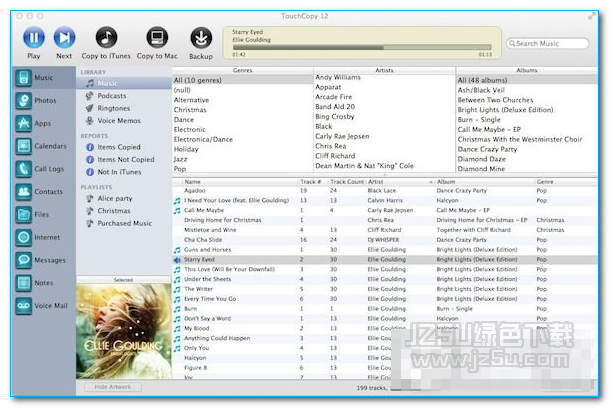The width and height of the screenshot is (610, 408).
Task: Open the Internet section
Action: pos(44,237)
